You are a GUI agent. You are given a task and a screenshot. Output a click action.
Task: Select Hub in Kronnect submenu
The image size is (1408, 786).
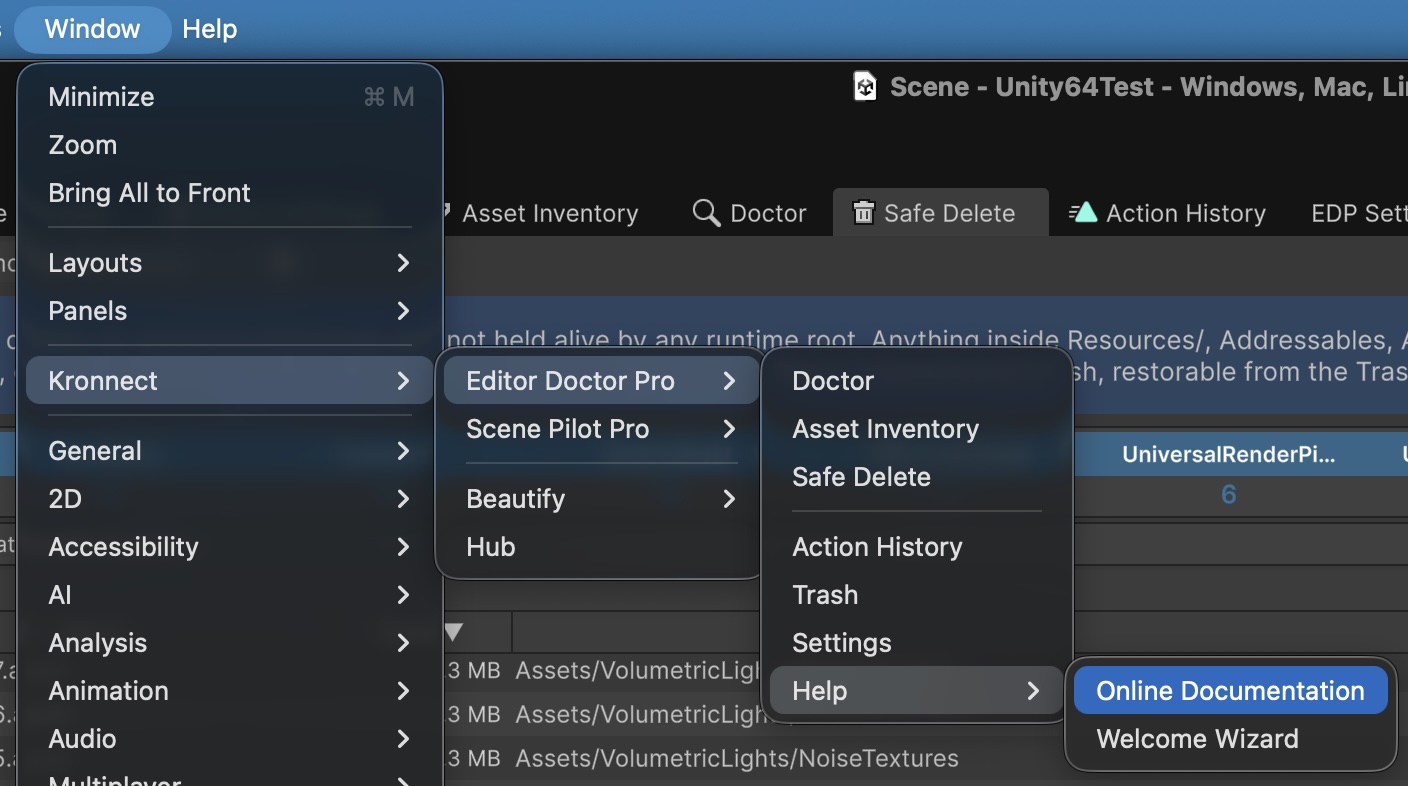pyautogui.click(x=601, y=547)
